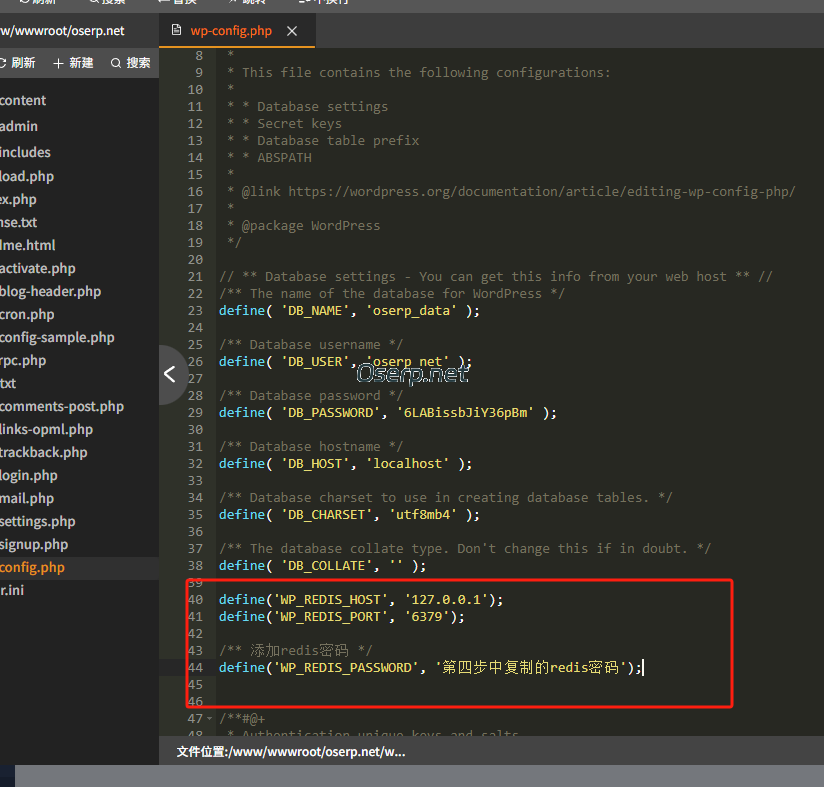Click the 文件位置 file path in status bar
Viewport: 824px width, 787px height.
point(290,752)
